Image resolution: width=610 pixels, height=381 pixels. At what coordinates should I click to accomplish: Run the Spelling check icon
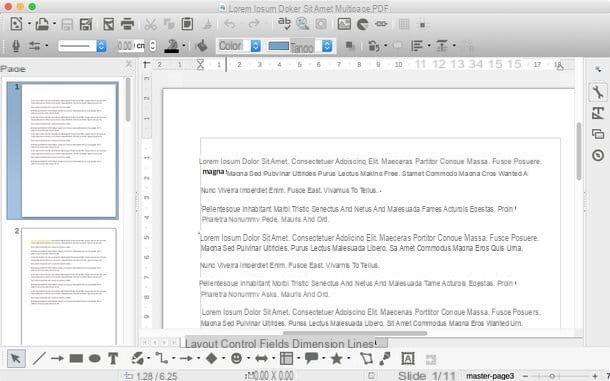[284, 24]
